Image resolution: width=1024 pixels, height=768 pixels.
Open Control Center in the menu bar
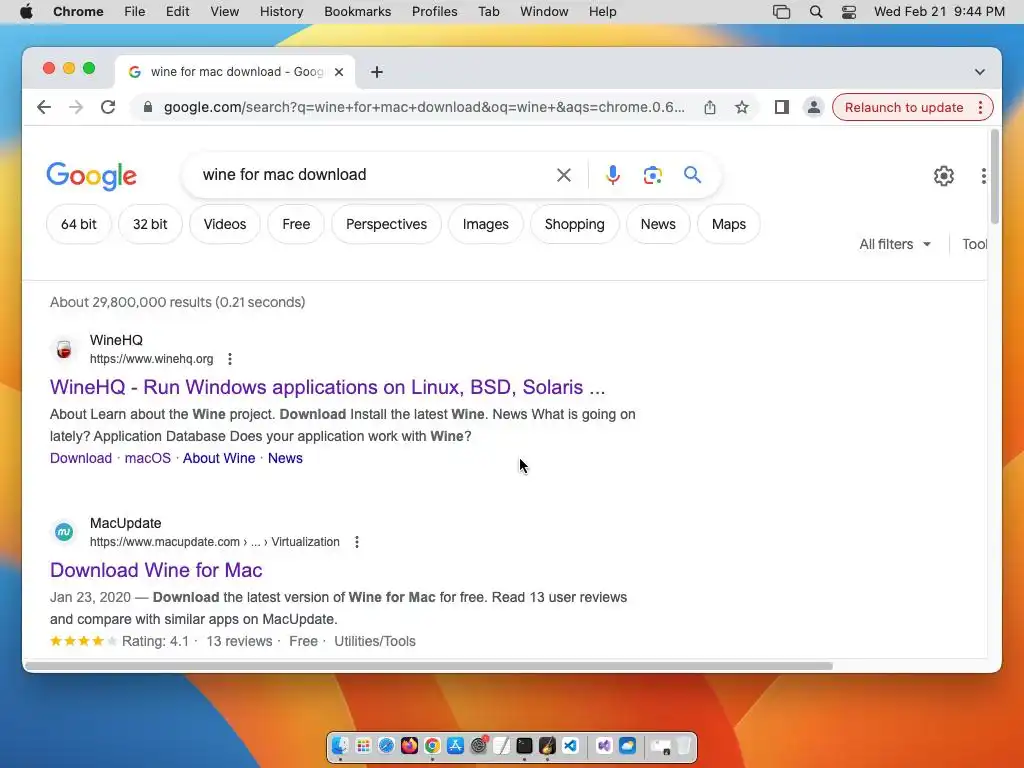[x=848, y=12]
